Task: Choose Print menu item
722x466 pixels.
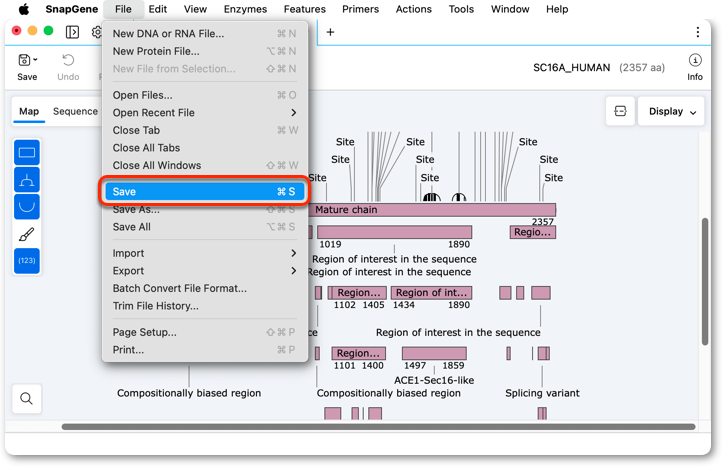Action: (x=204, y=350)
